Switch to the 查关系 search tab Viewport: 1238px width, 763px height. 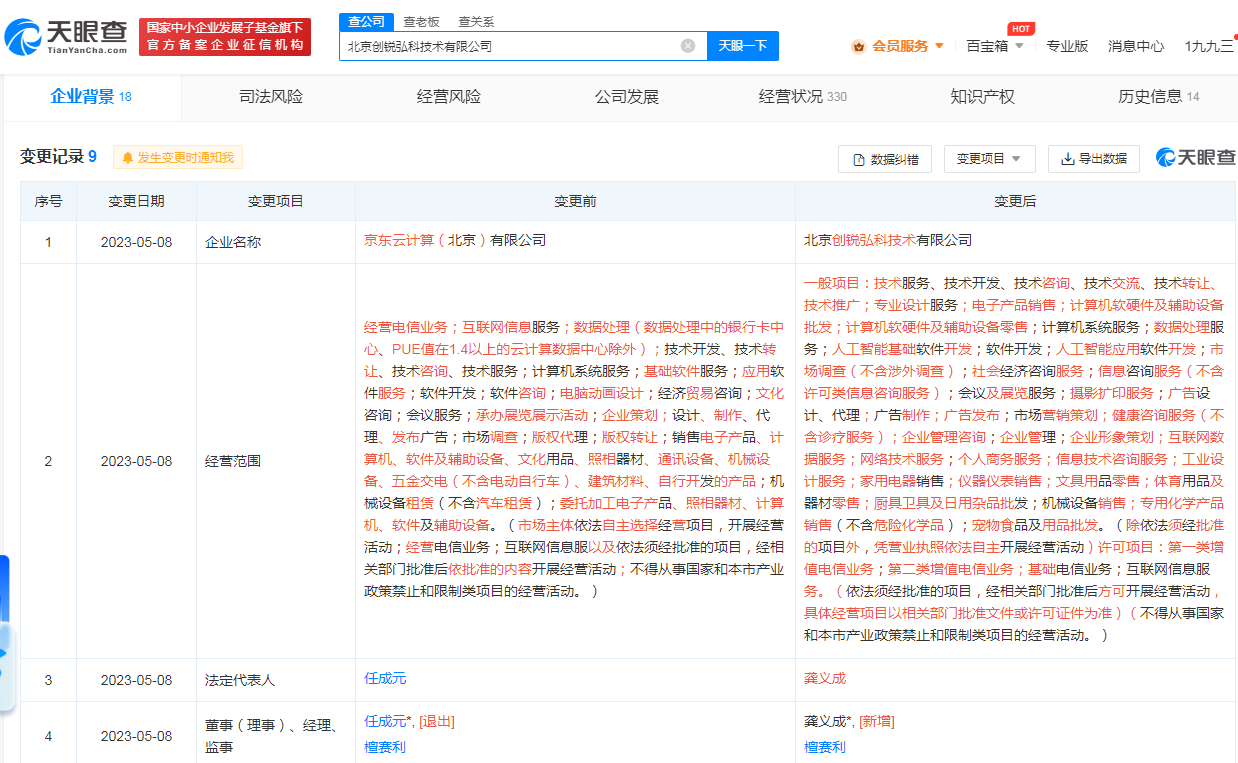click(x=476, y=21)
